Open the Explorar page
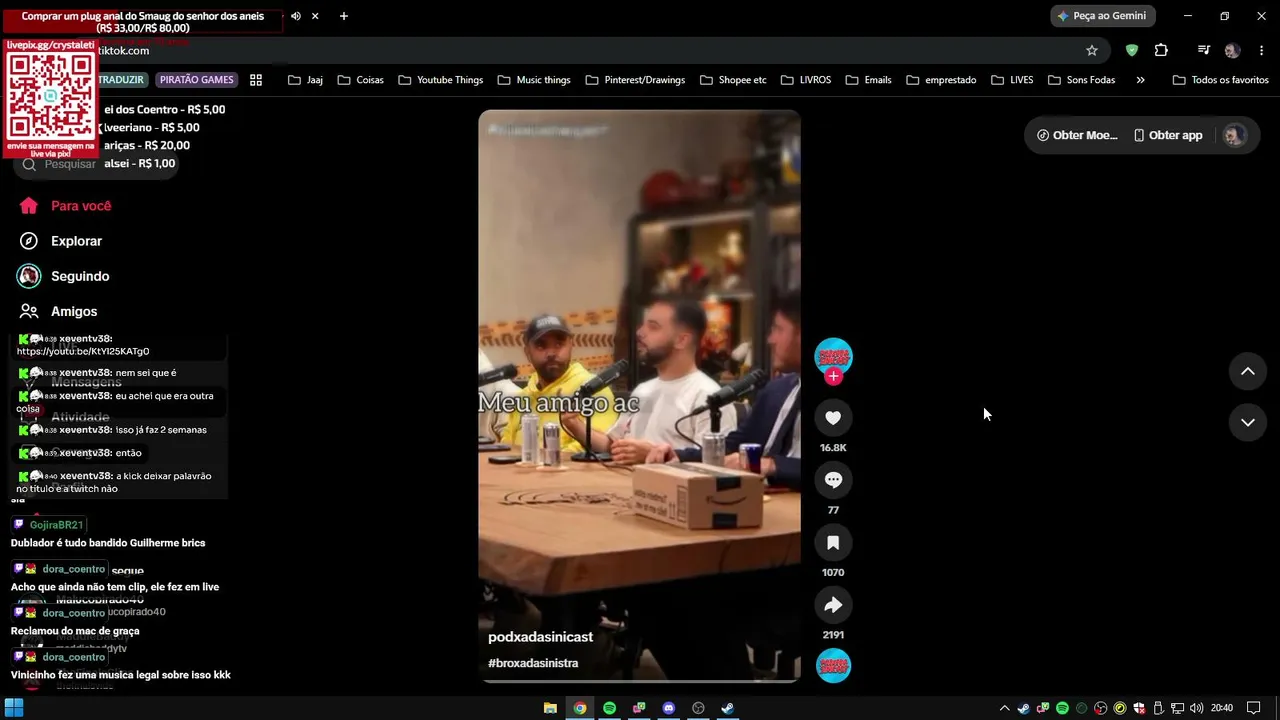Screen dimensions: 1280x720 [x=61, y=241]
